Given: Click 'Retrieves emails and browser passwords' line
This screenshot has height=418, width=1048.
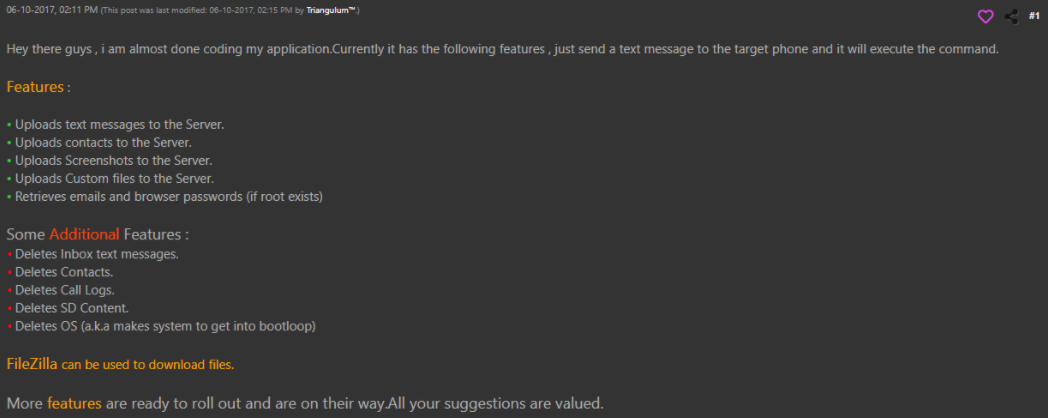Looking at the screenshot, I should coord(169,196).
